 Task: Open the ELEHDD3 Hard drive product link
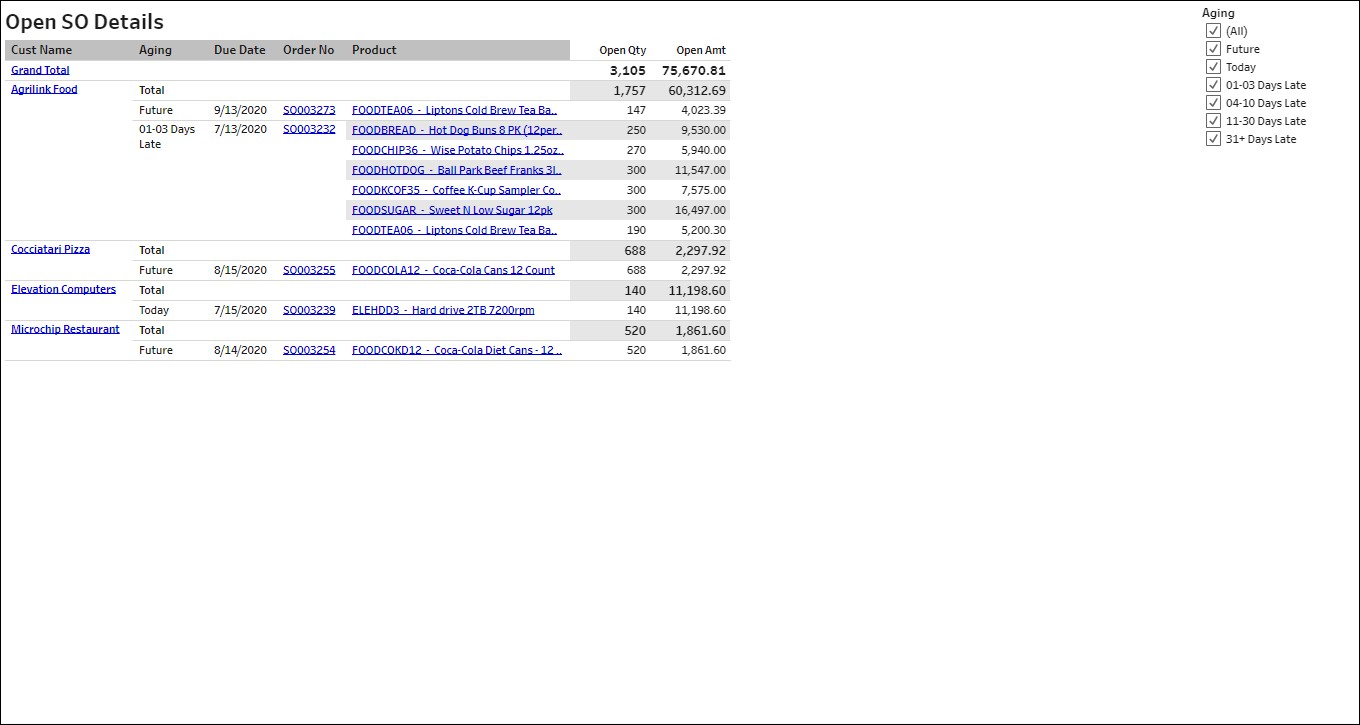(x=443, y=310)
